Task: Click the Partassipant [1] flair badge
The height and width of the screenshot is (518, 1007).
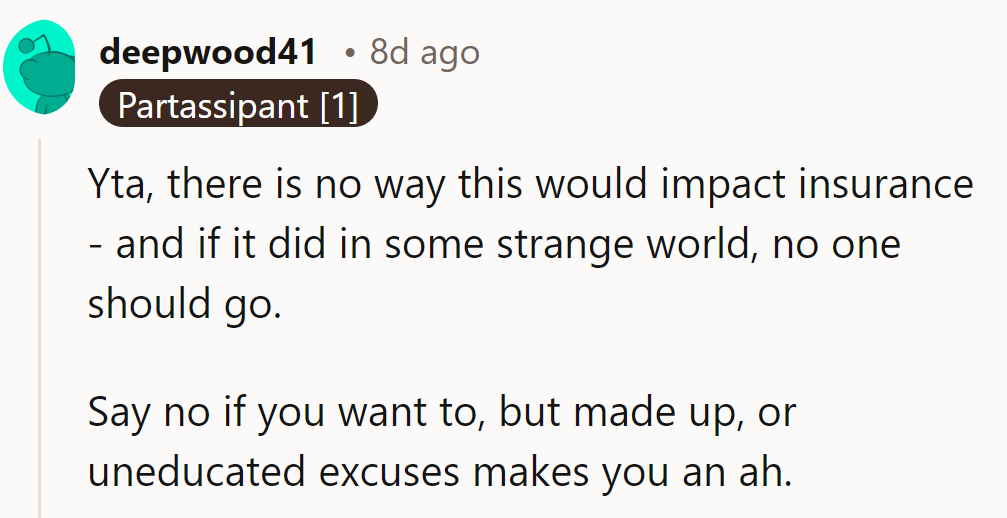Action: (x=238, y=105)
